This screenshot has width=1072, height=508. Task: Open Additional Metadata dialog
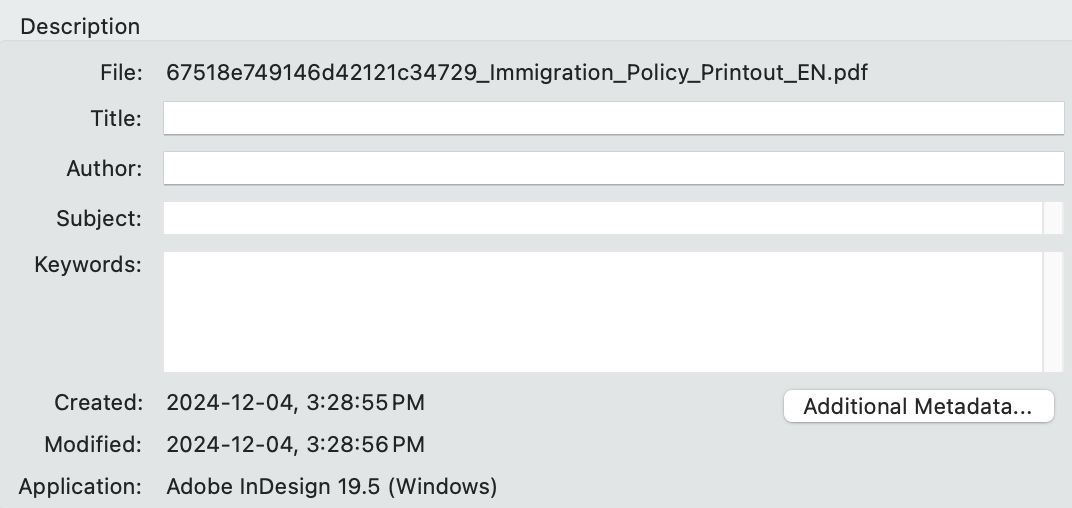pos(918,406)
